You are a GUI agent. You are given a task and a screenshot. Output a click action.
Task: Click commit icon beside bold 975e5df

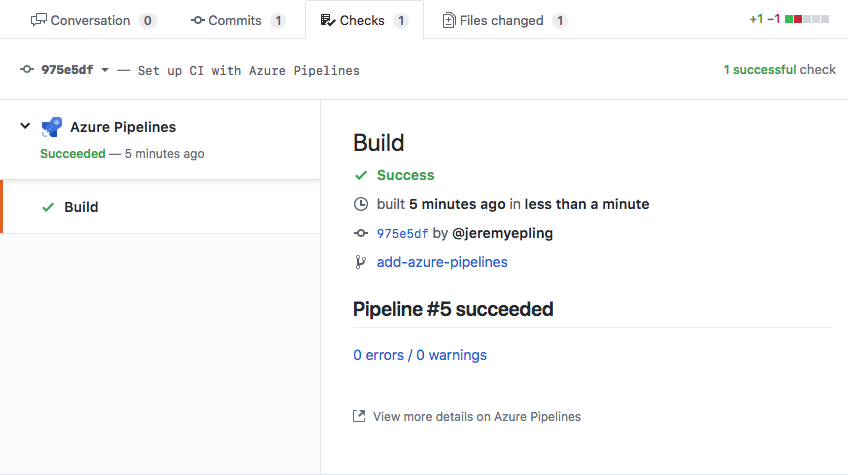tap(27, 69)
